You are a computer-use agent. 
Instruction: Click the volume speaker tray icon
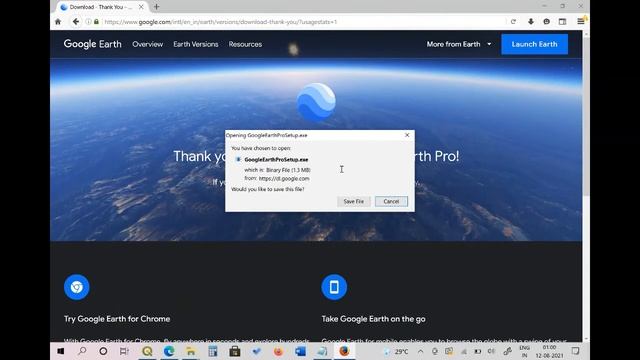click(491, 351)
